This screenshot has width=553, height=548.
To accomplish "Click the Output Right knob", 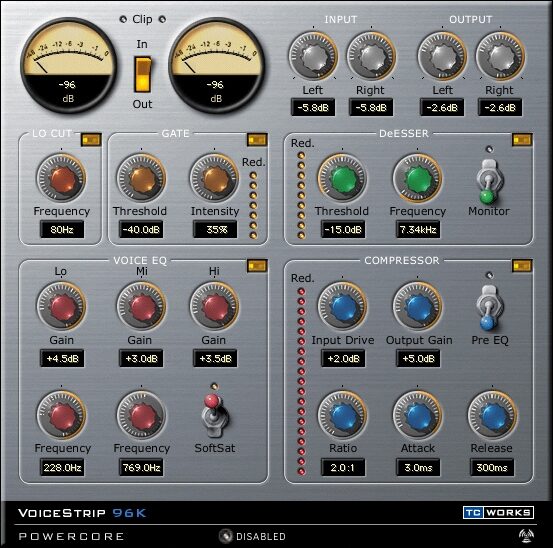I will [500, 56].
